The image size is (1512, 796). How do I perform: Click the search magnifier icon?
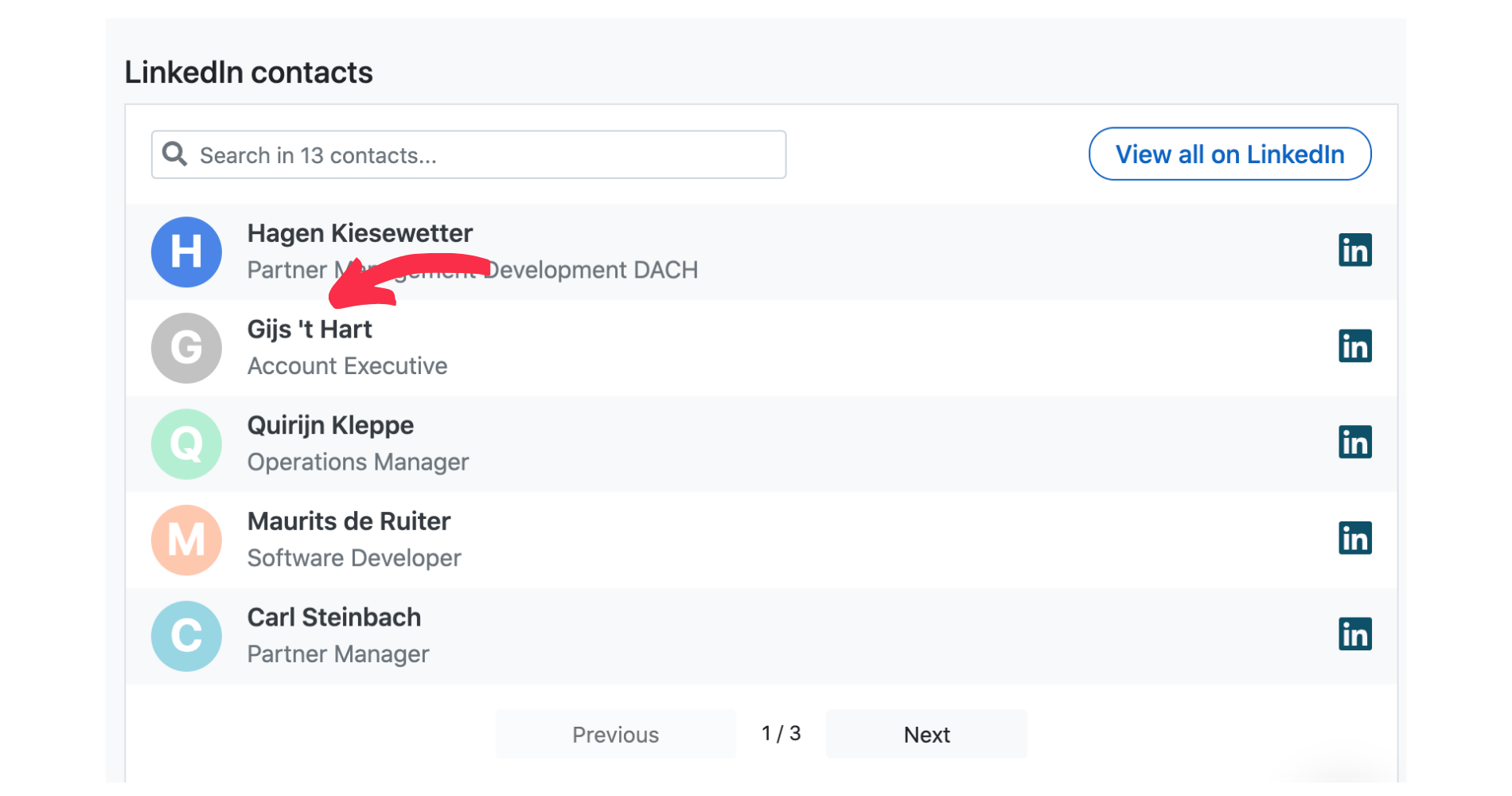(x=174, y=154)
